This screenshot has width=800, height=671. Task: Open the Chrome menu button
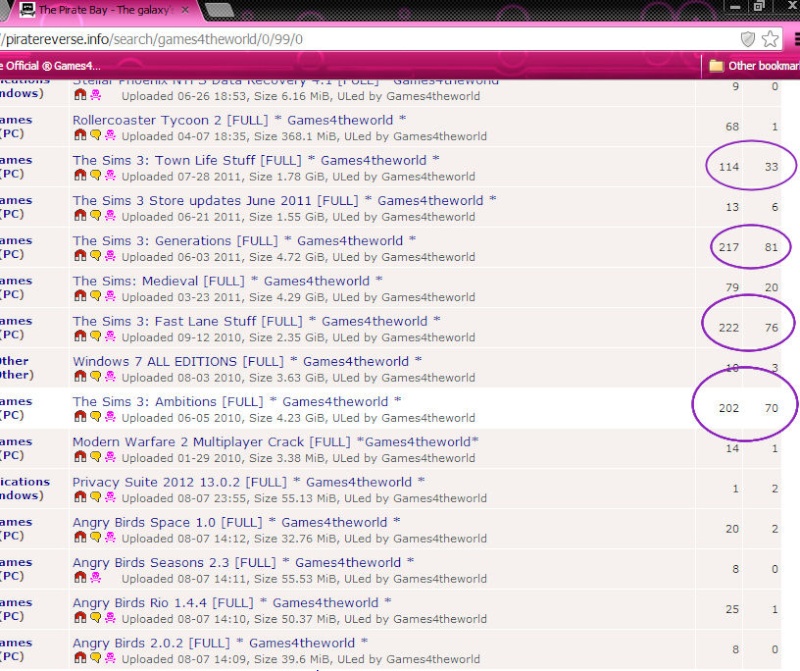tap(796, 39)
